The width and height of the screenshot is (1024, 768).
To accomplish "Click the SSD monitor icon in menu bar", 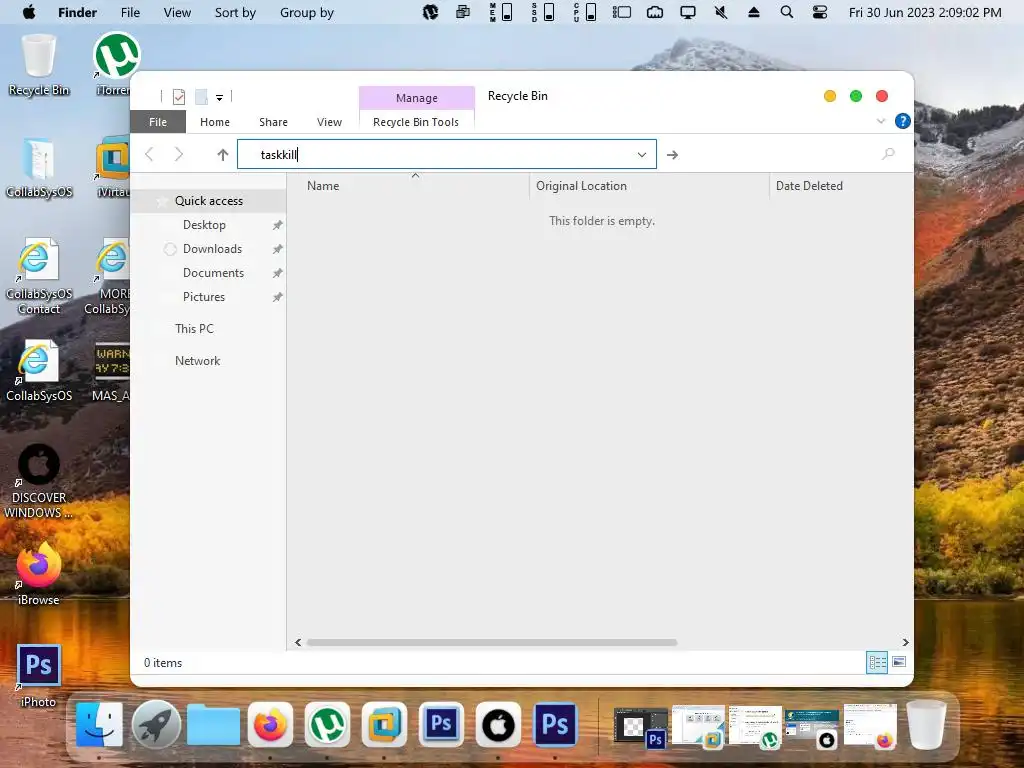I will (x=543, y=12).
